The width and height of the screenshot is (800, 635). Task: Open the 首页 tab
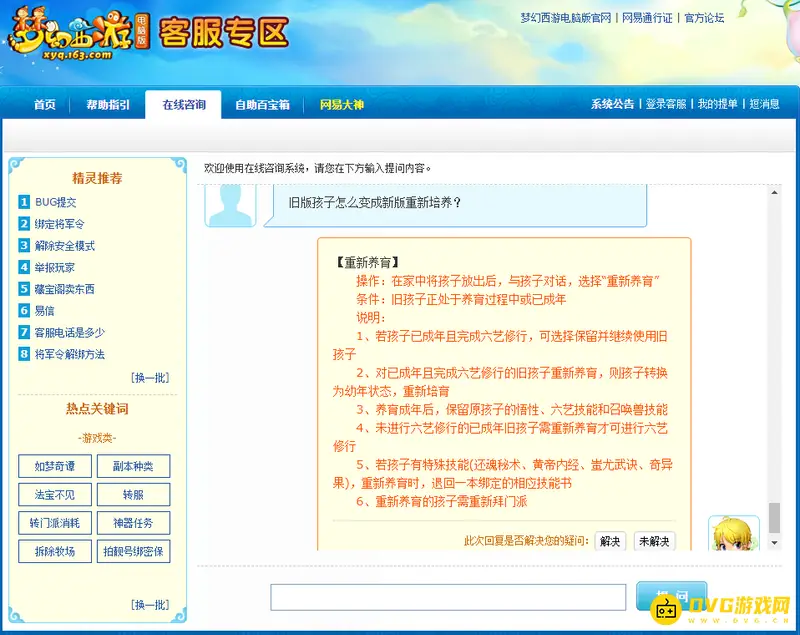(x=45, y=105)
